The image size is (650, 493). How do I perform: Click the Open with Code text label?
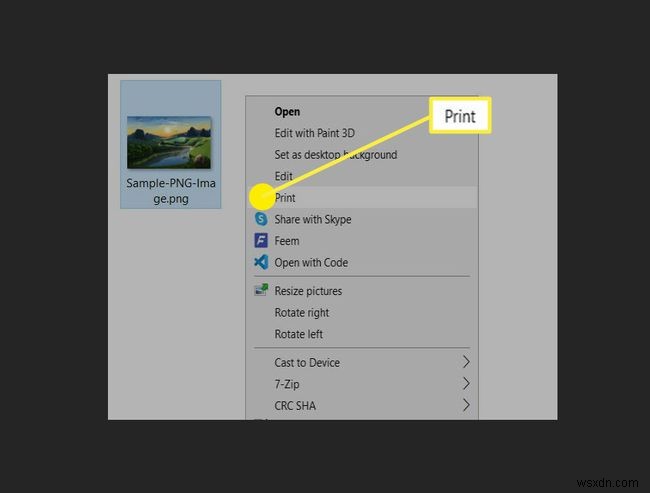(311, 262)
